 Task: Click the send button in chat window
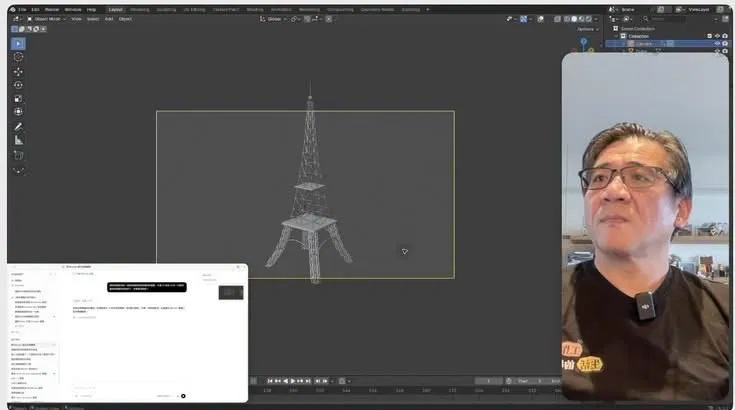click(x=183, y=396)
